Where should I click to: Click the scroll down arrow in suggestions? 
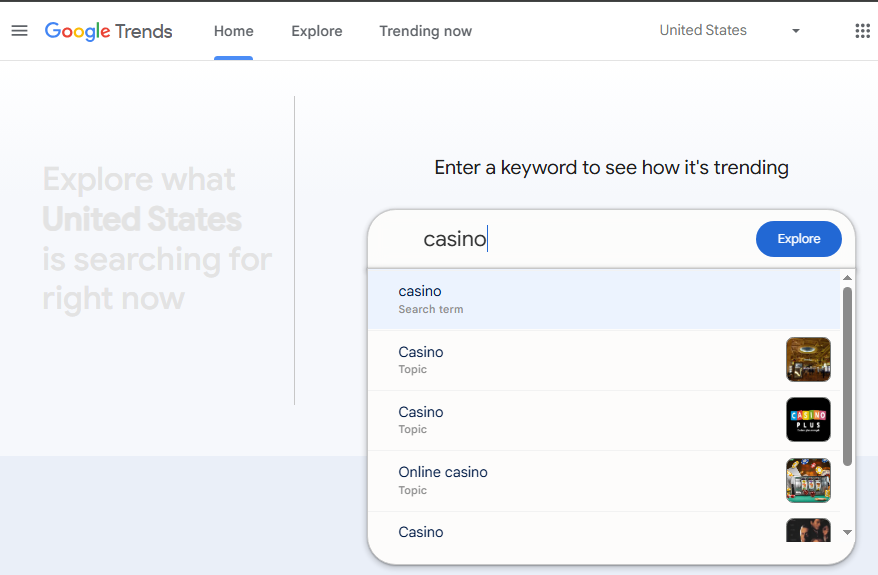pyautogui.click(x=847, y=532)
